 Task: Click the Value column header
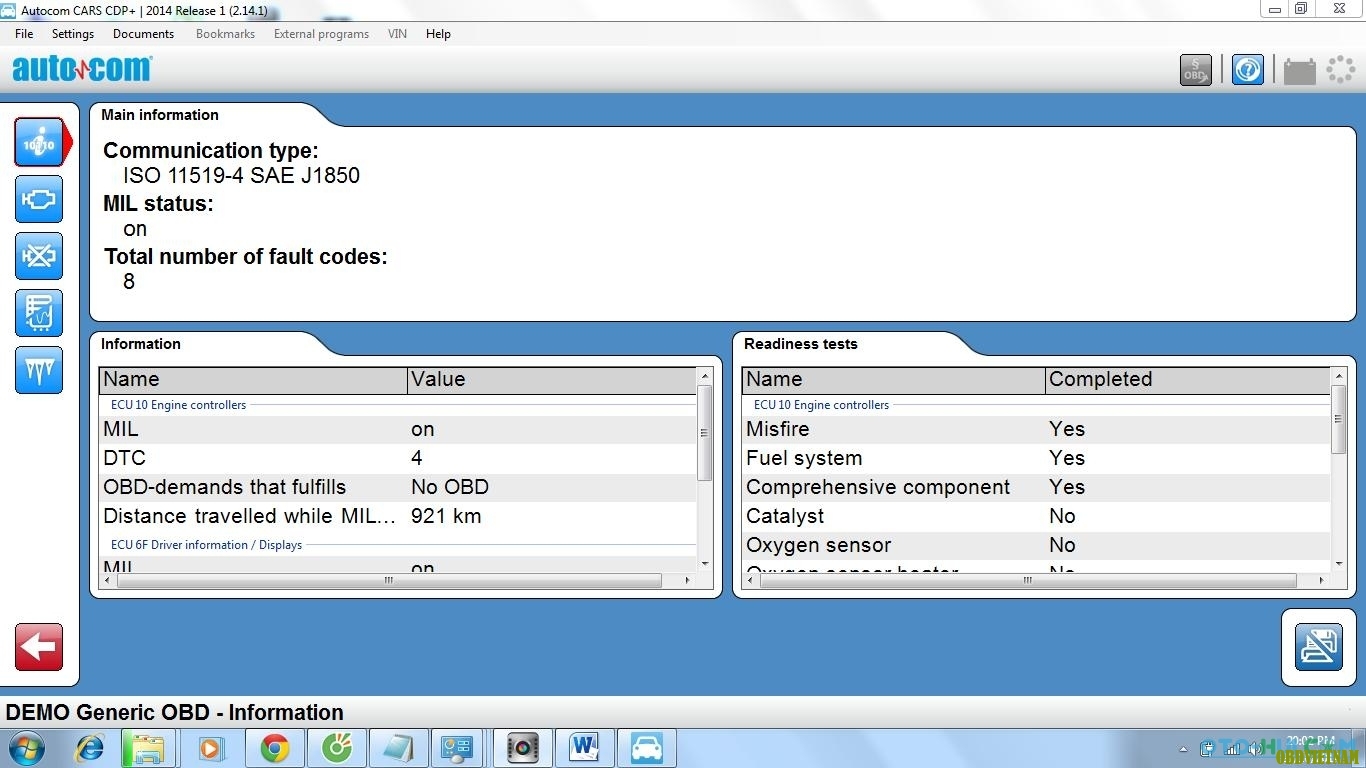552,379
